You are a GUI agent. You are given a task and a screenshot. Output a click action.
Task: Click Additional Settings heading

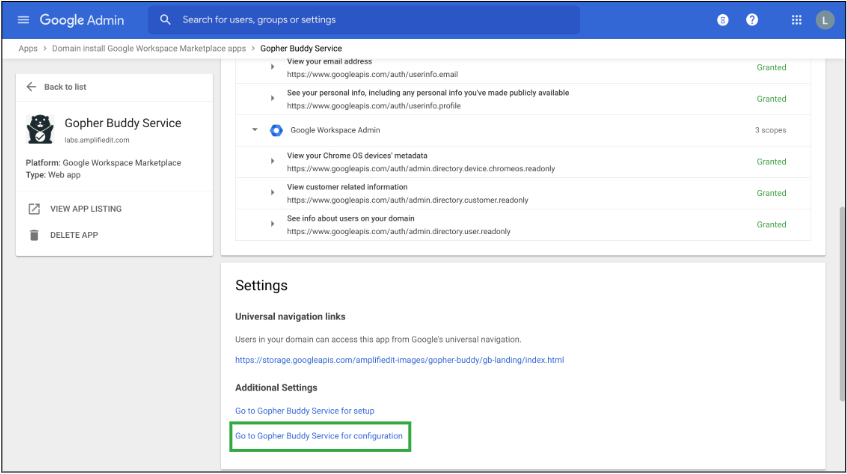(x=276, y=388)
